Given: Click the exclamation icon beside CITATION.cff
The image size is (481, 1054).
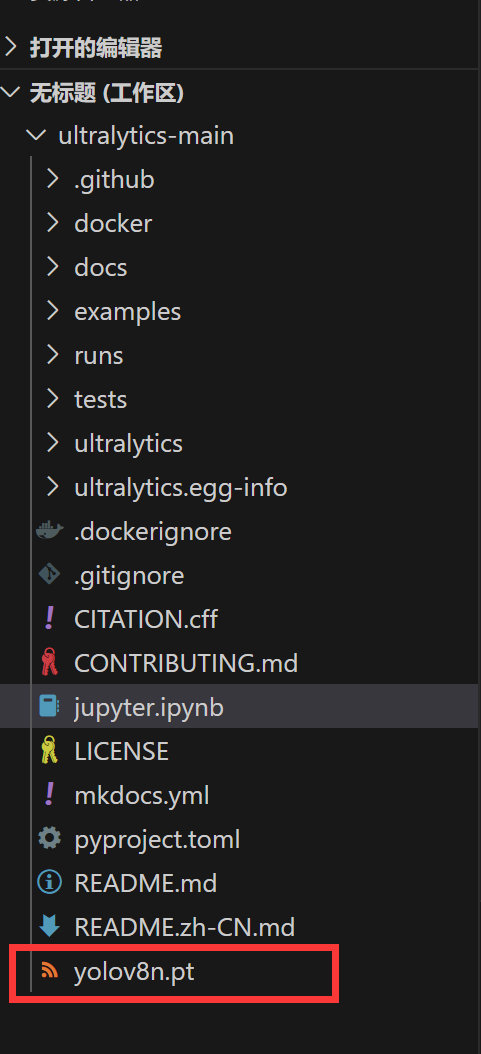Looking at the screenshot, I should click(49, 618).
